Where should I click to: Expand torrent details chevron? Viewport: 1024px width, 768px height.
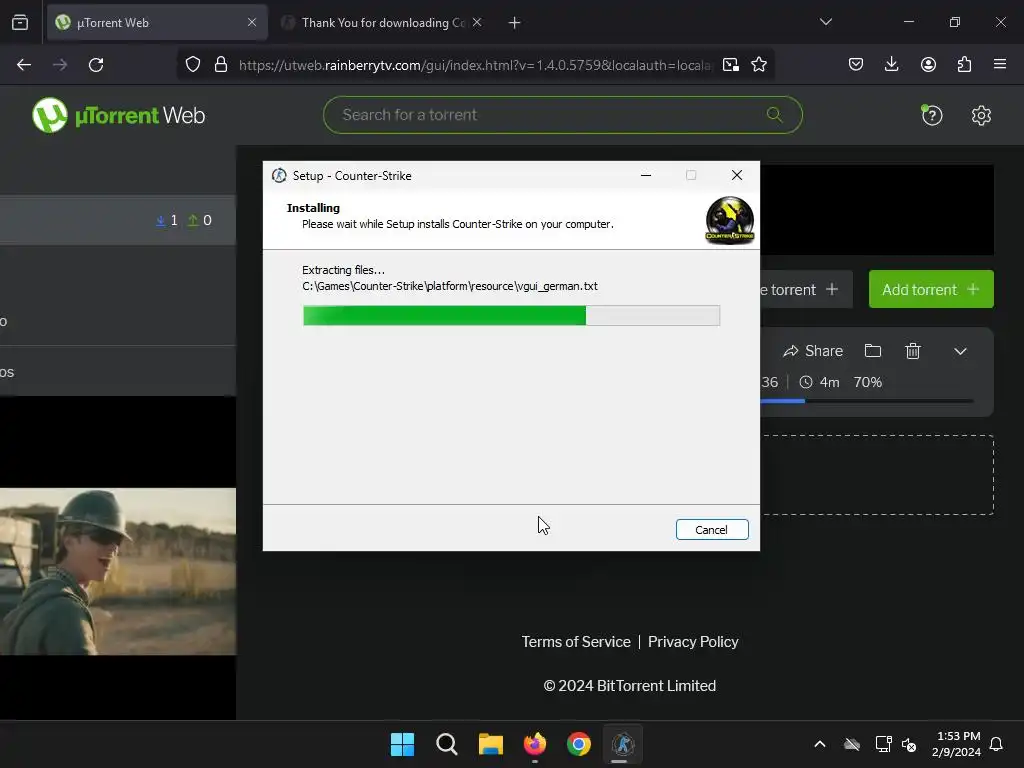(x=960, y=351)
